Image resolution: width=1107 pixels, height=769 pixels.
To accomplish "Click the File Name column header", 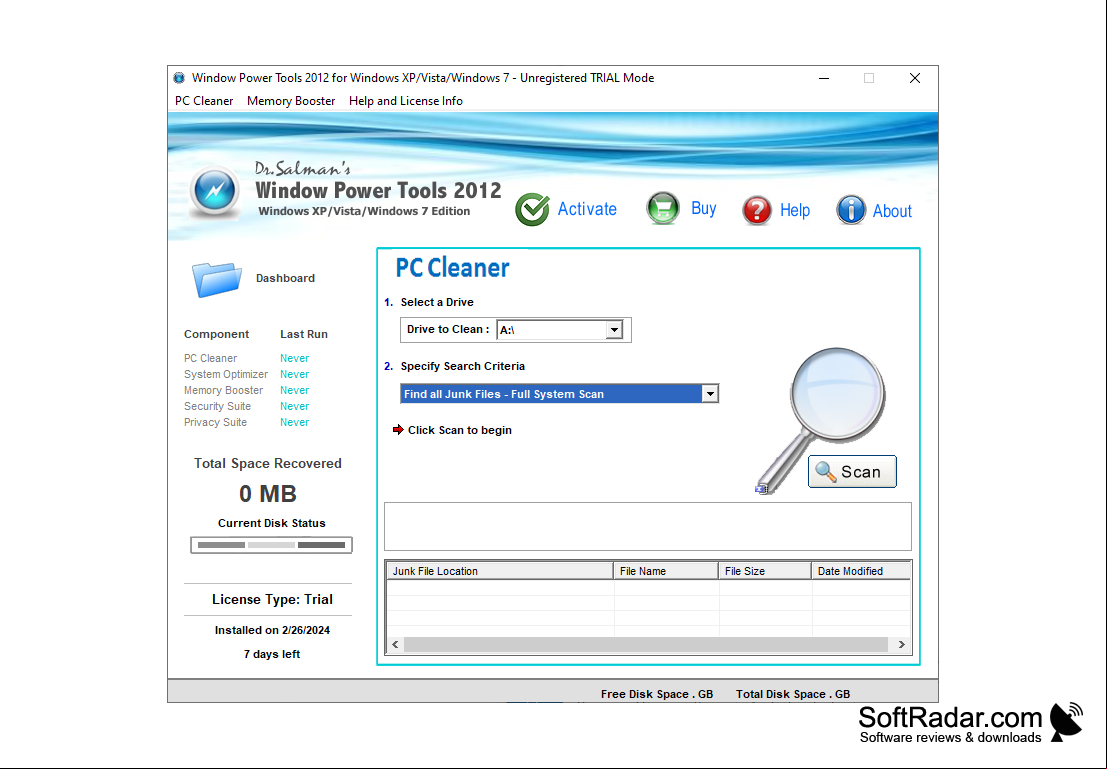I will tap(666, 571).
